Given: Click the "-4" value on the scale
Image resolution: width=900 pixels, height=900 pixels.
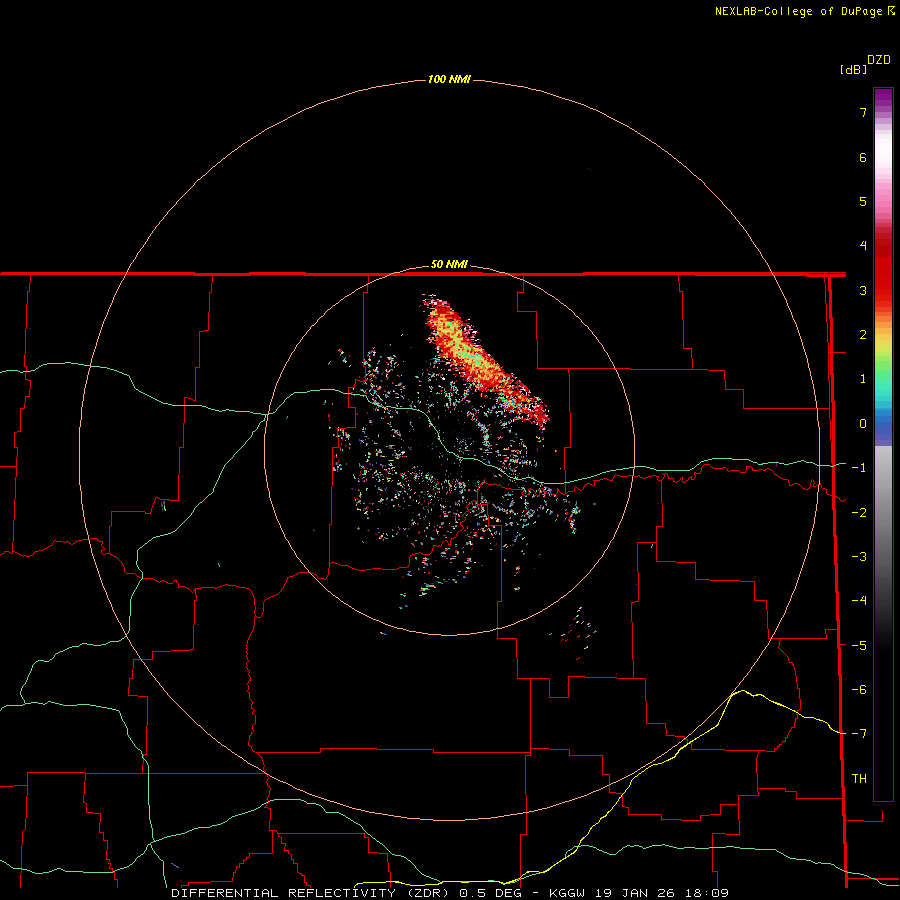Looking at the screenshot, I should [859, 601].
